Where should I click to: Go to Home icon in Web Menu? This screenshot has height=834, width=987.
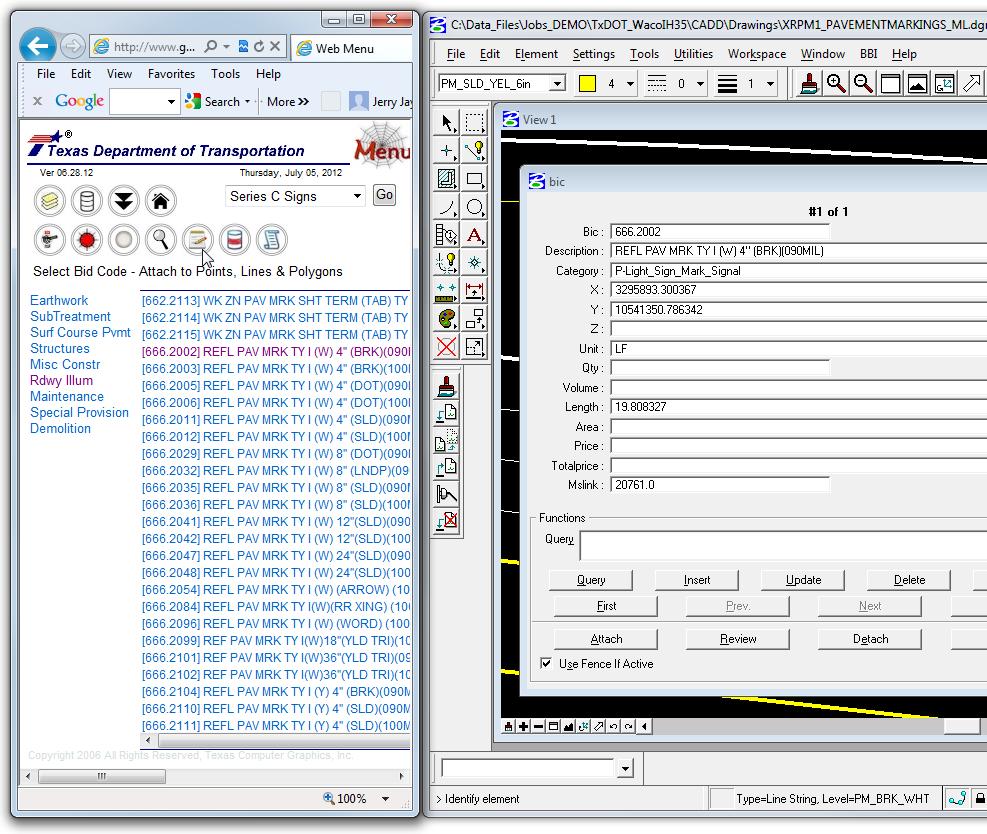(x=161, y=201)
